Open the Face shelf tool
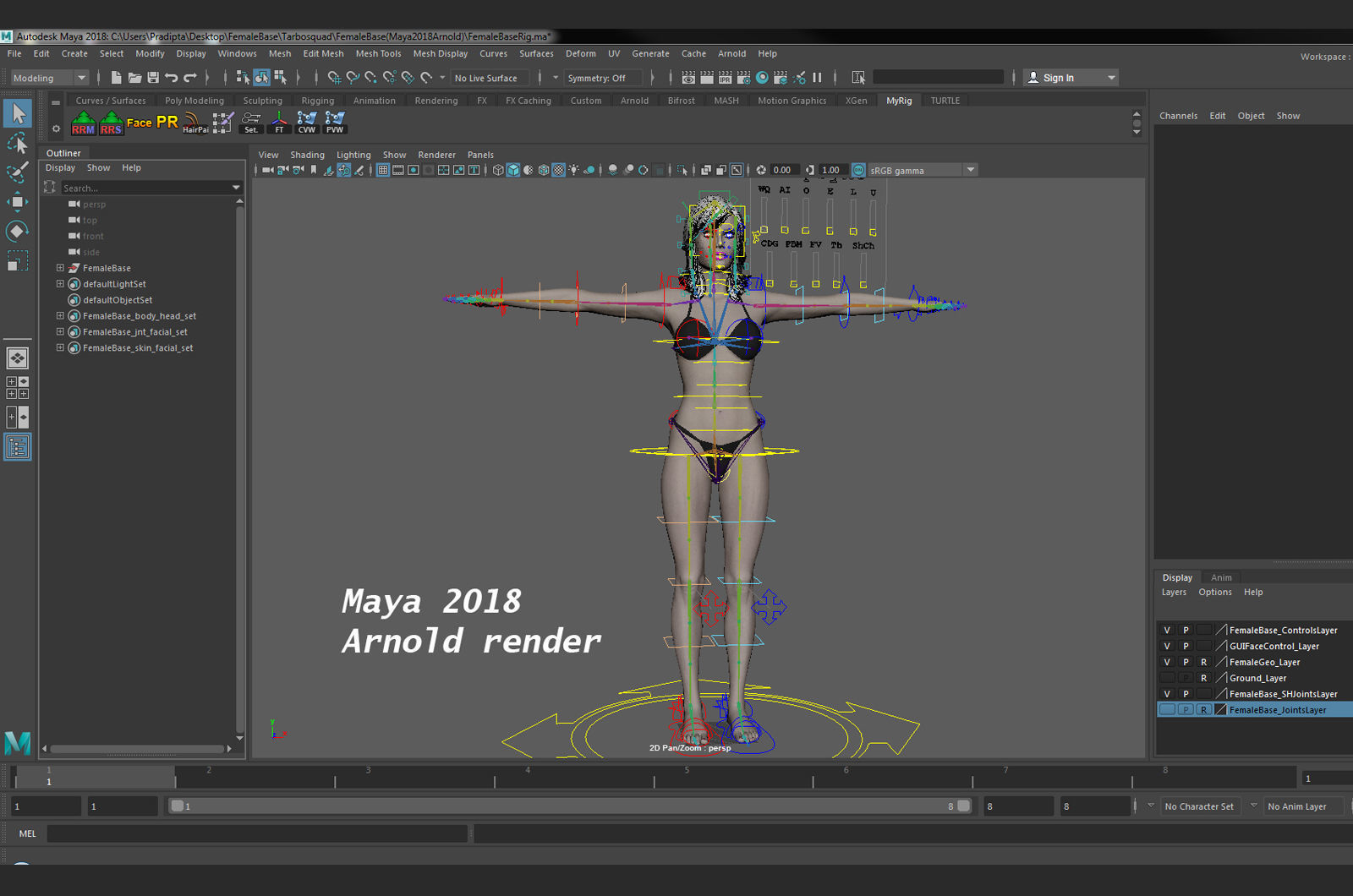 click(x=139, y=123)
